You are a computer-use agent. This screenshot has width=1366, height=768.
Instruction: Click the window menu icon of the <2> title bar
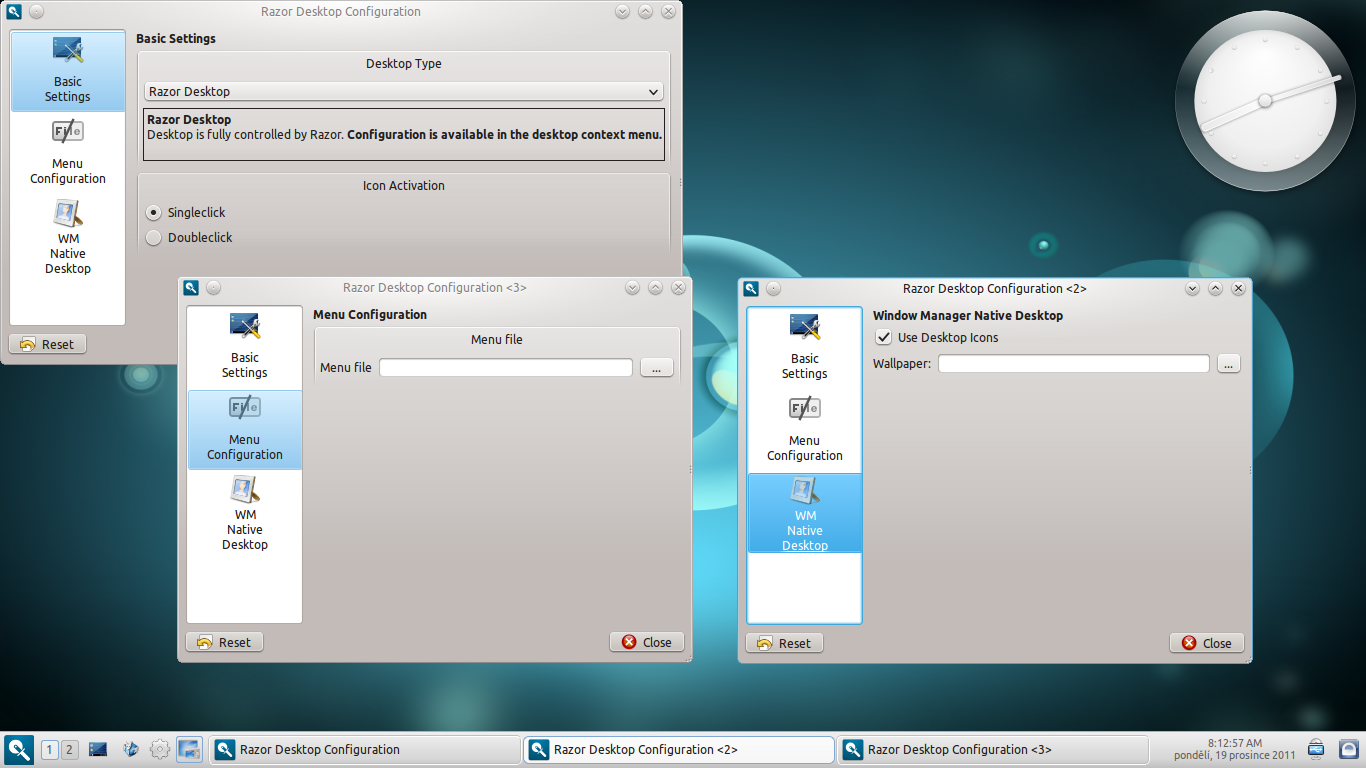pyautogui.click(x=751, y=288)
